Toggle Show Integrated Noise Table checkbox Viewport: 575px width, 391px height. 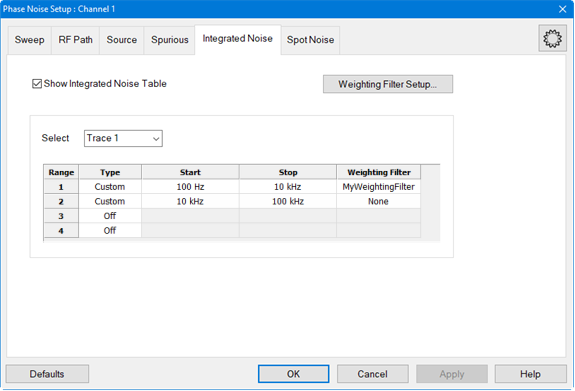click(x=37, y=84)
